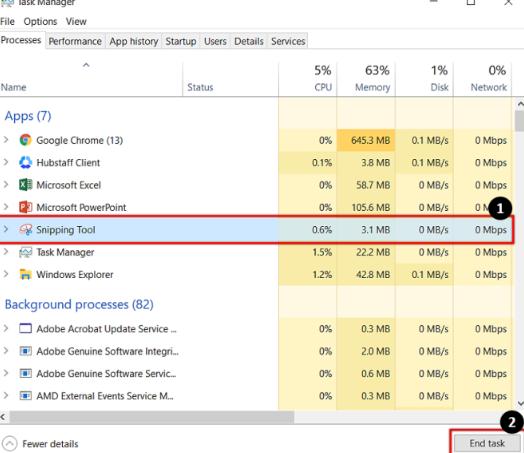Click the 42.8 MB memory value
The width and height of the screenshot is (524, 453).
(x=373, y=275)
